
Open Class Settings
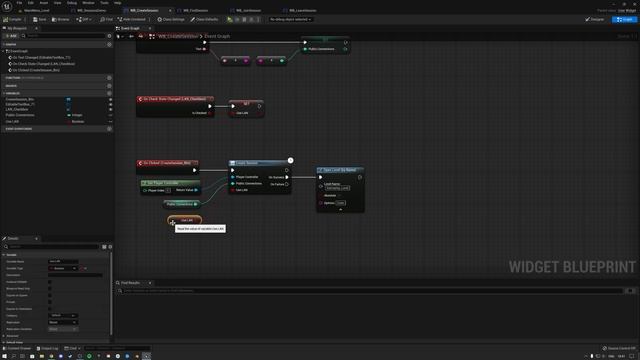pos(171,19)
